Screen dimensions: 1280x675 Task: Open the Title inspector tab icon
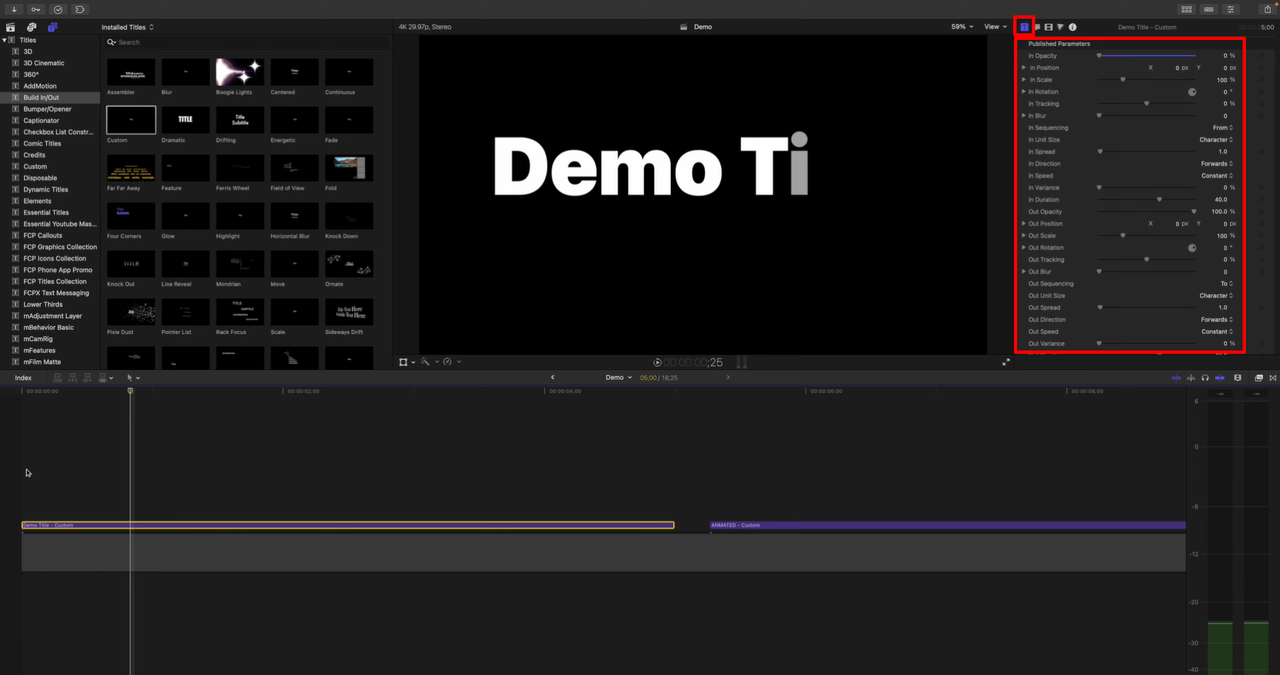[x=1024, y=27]
